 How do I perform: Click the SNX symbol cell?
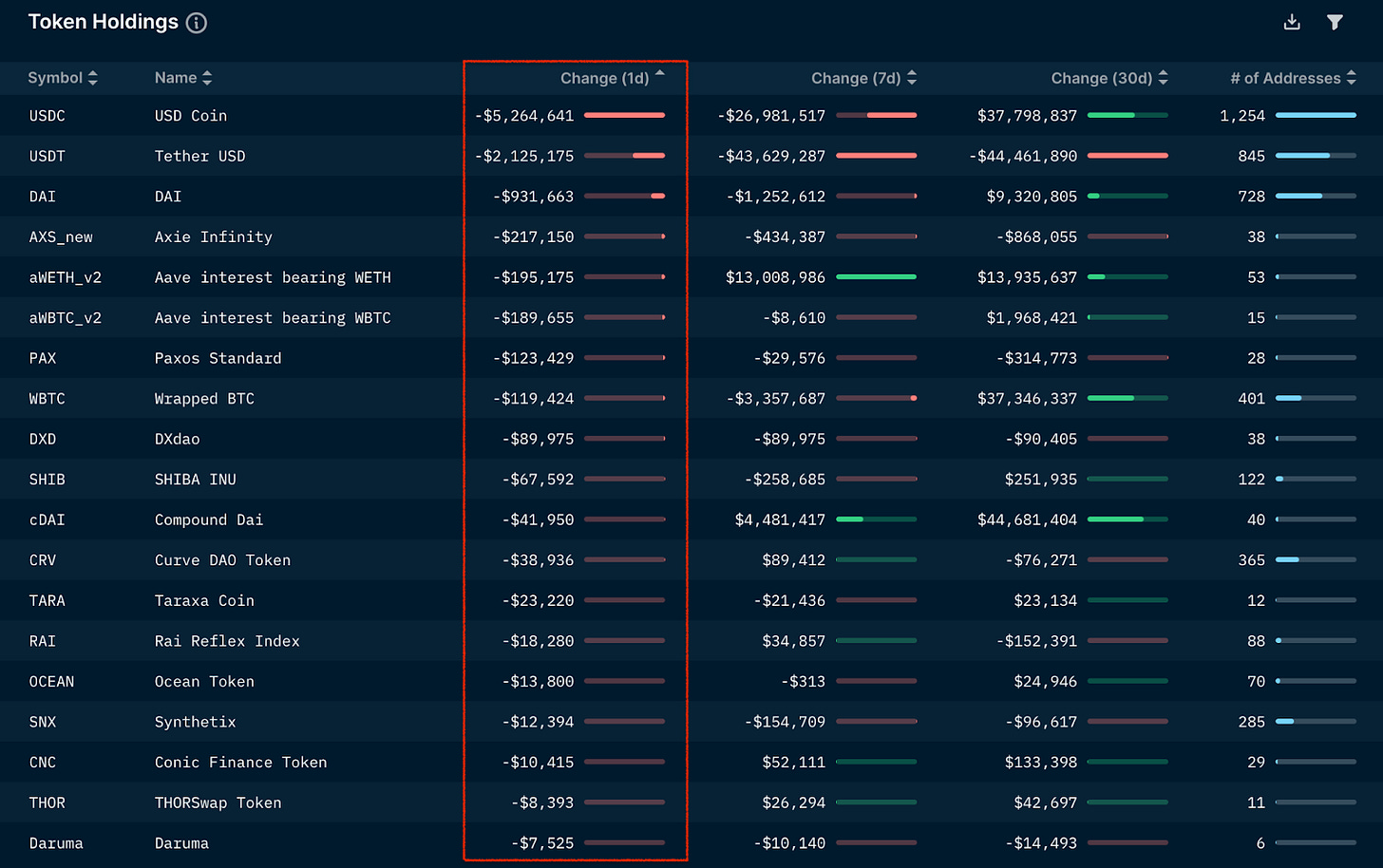coord(43,722)
